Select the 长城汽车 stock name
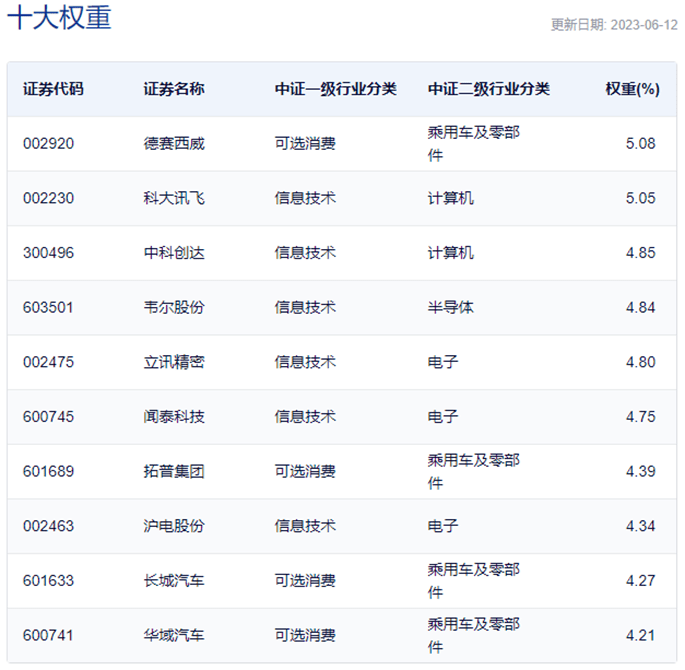This screenshot has height=670, width=685. pos(174,580)
